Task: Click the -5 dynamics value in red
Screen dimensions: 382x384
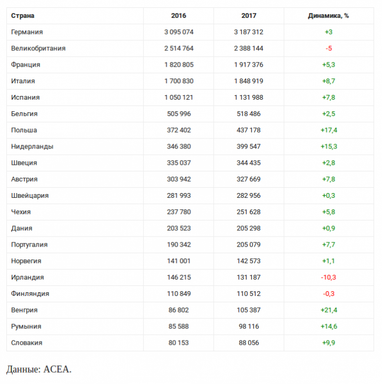Action: [x=329, y=48]
